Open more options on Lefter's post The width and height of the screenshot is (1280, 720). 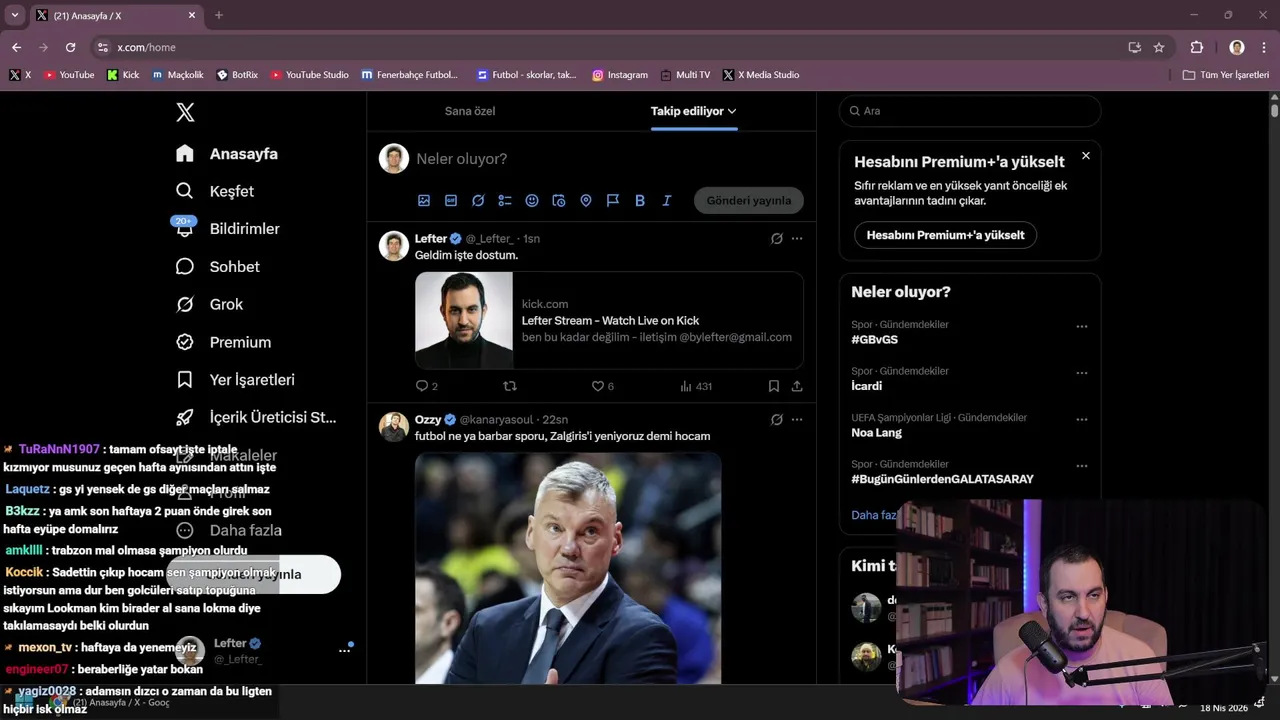coord(797,239)
